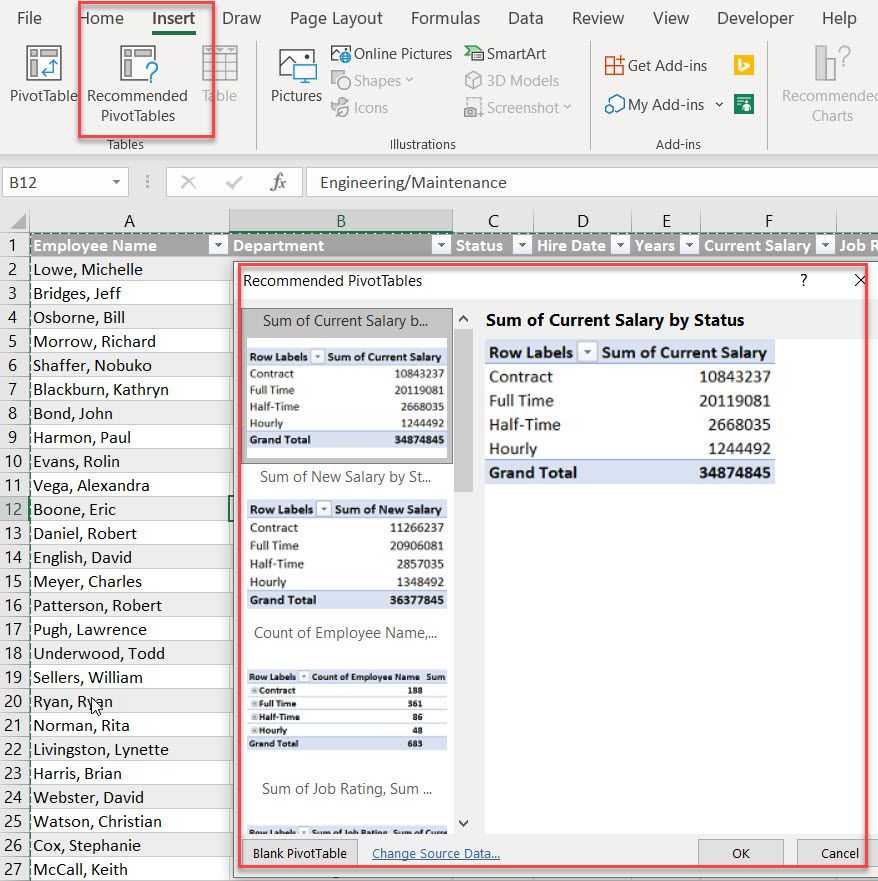Click the dialog list scrollbar thumb
The width and height of the screenshot is (878, 881).
[x=463, y=411]
